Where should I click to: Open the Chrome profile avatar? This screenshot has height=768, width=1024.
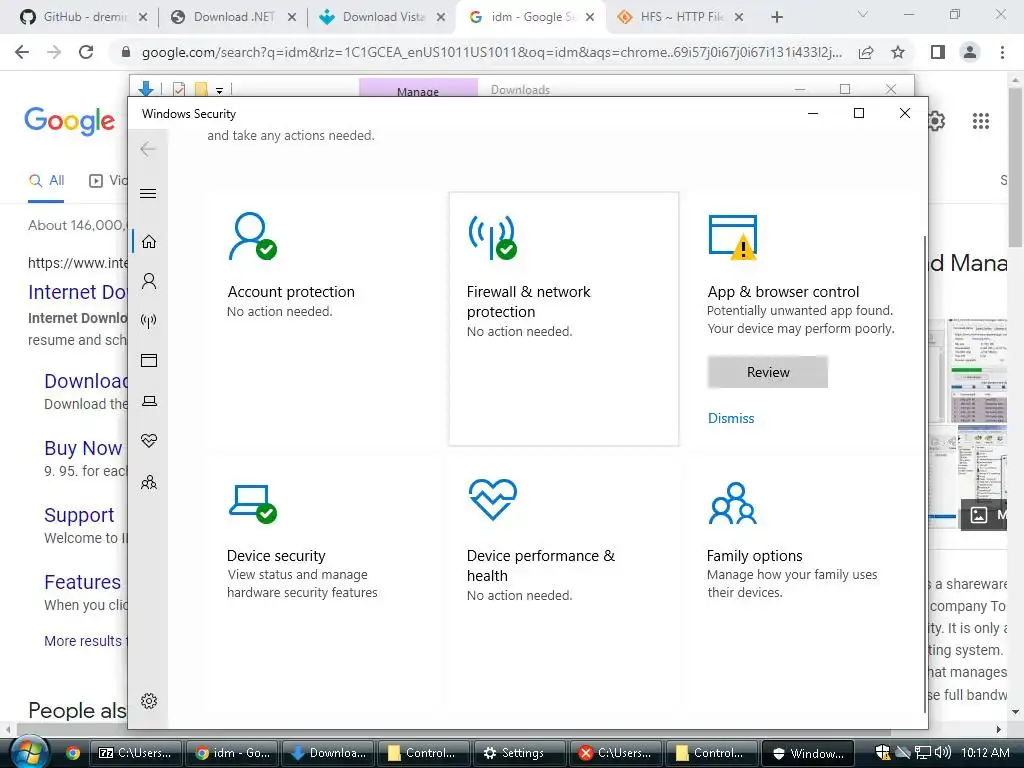pyautogui.click(x=970, y=52)
